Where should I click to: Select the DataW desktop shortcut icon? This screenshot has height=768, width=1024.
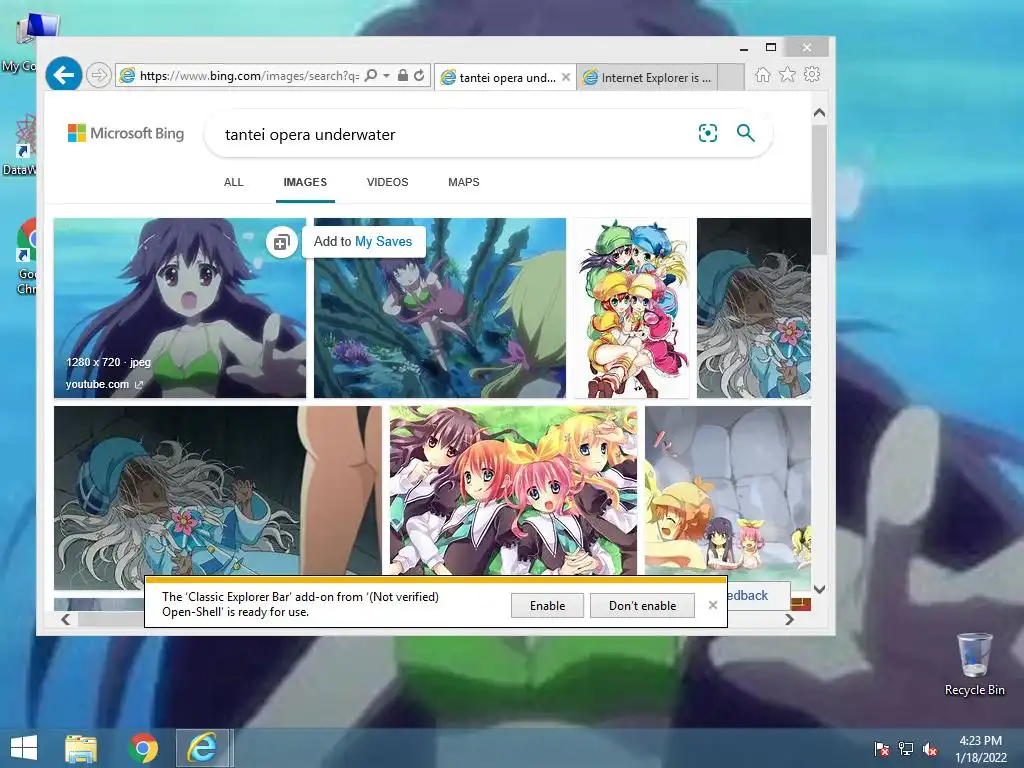coord(20,144)
